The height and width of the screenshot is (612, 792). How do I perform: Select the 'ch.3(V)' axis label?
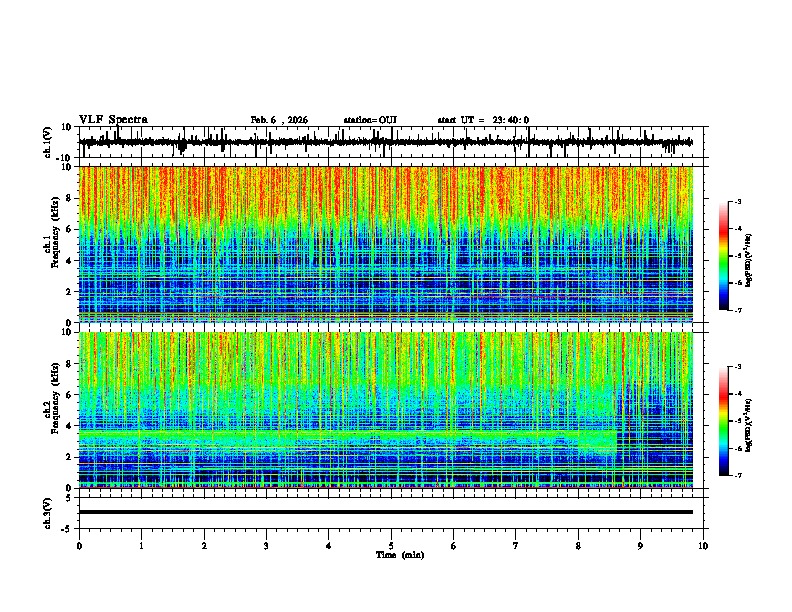pos(48,513)
